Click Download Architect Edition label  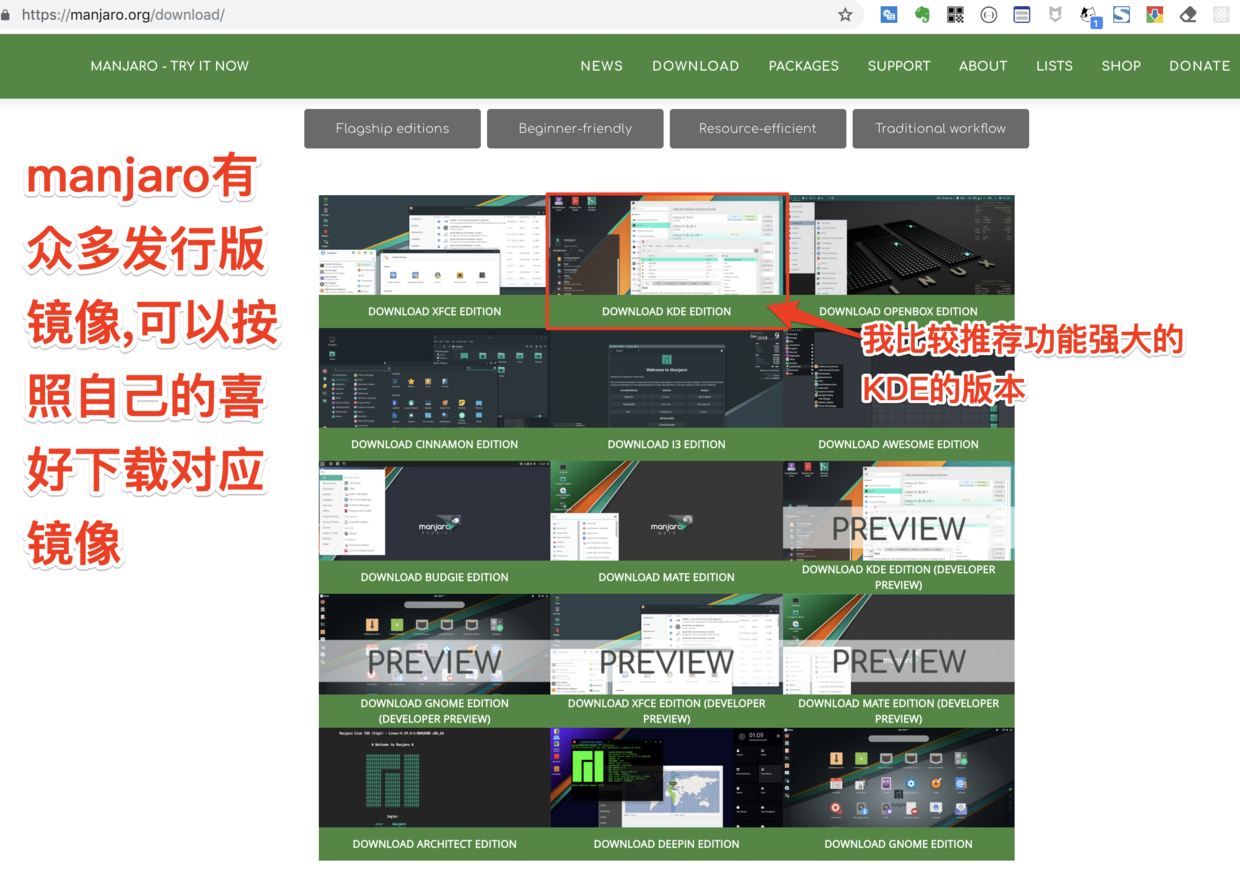434,844
